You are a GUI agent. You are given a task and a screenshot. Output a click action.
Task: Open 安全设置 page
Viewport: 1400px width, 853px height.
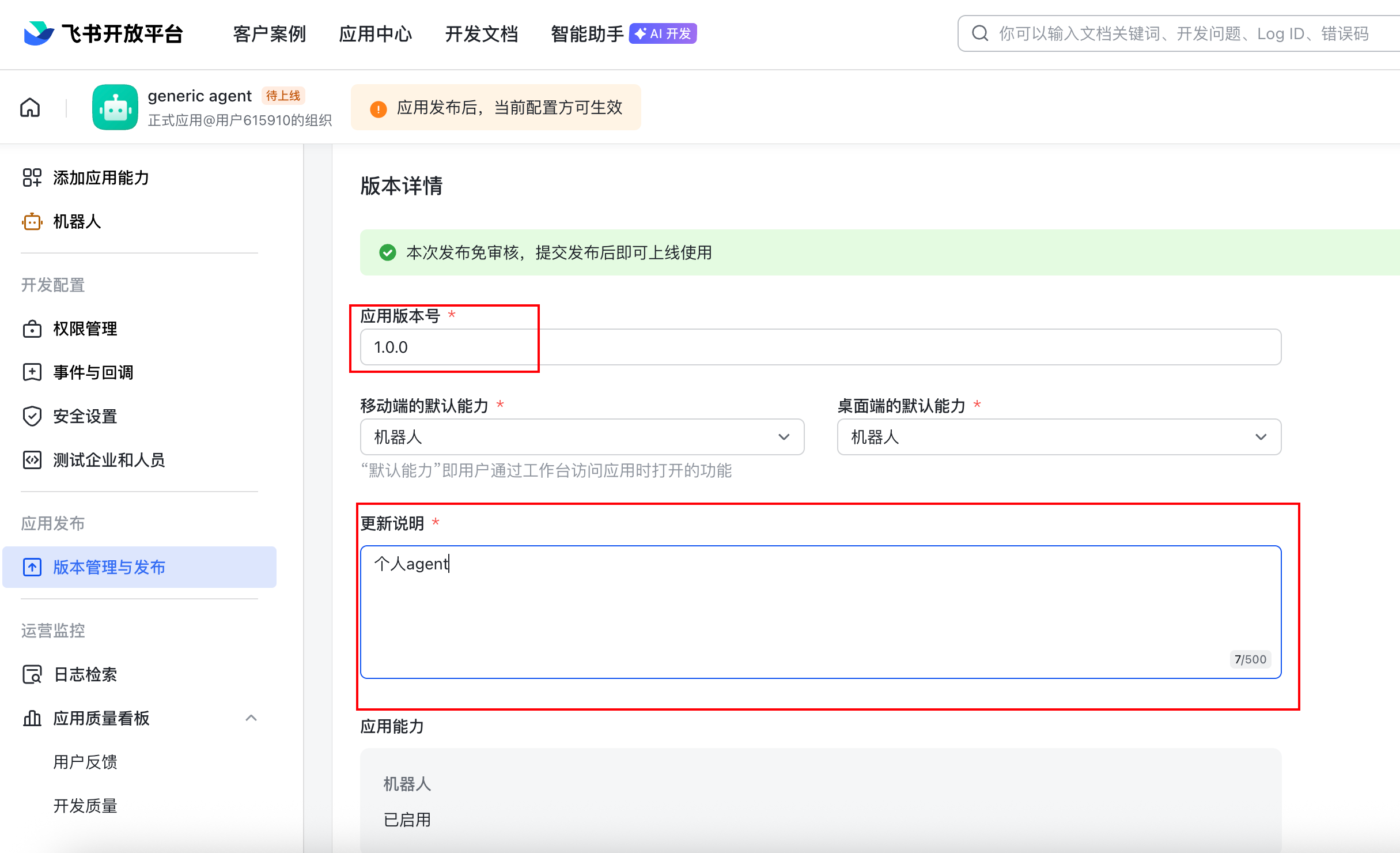tap(85, 416)
